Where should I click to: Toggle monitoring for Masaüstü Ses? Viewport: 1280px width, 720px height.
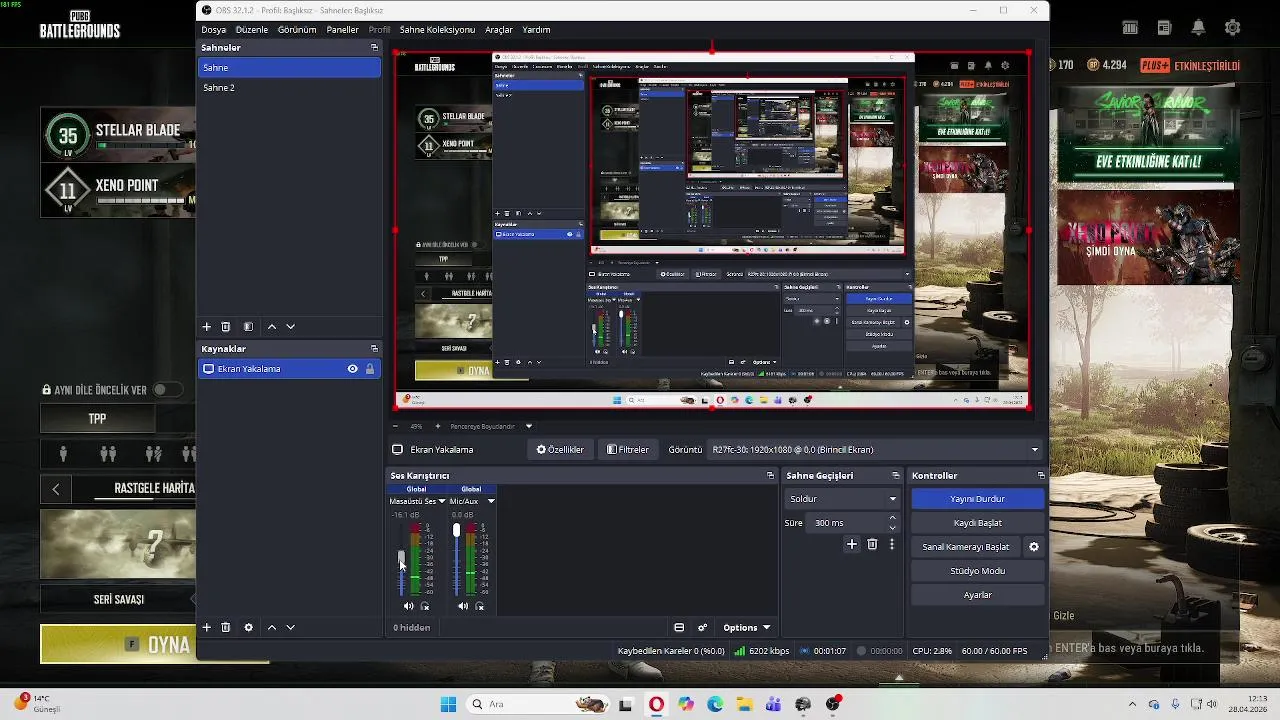click(425, 606)
